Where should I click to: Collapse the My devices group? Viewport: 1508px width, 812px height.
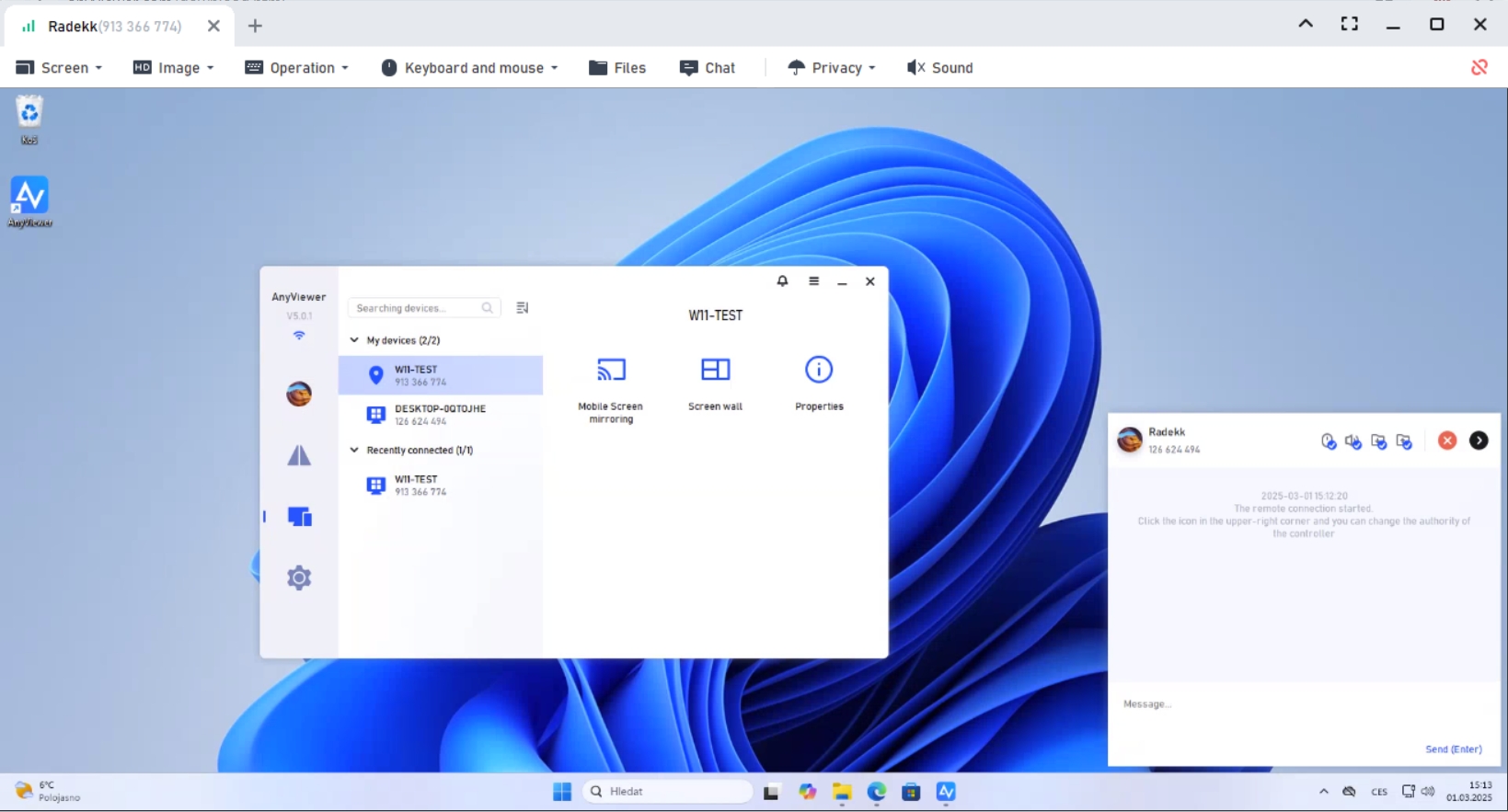click(x=354, y=340)
